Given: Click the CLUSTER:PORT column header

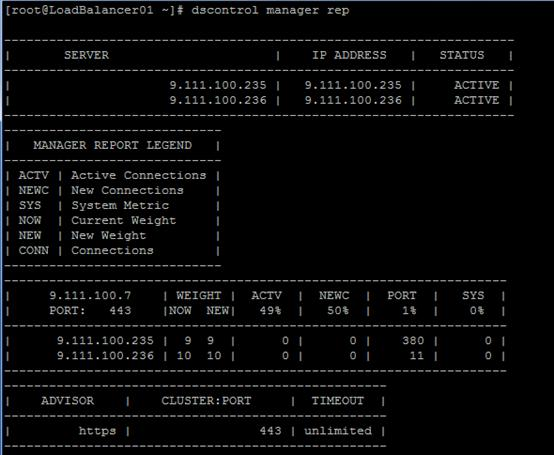Looking at the screenshot, I should coord(206,401).
